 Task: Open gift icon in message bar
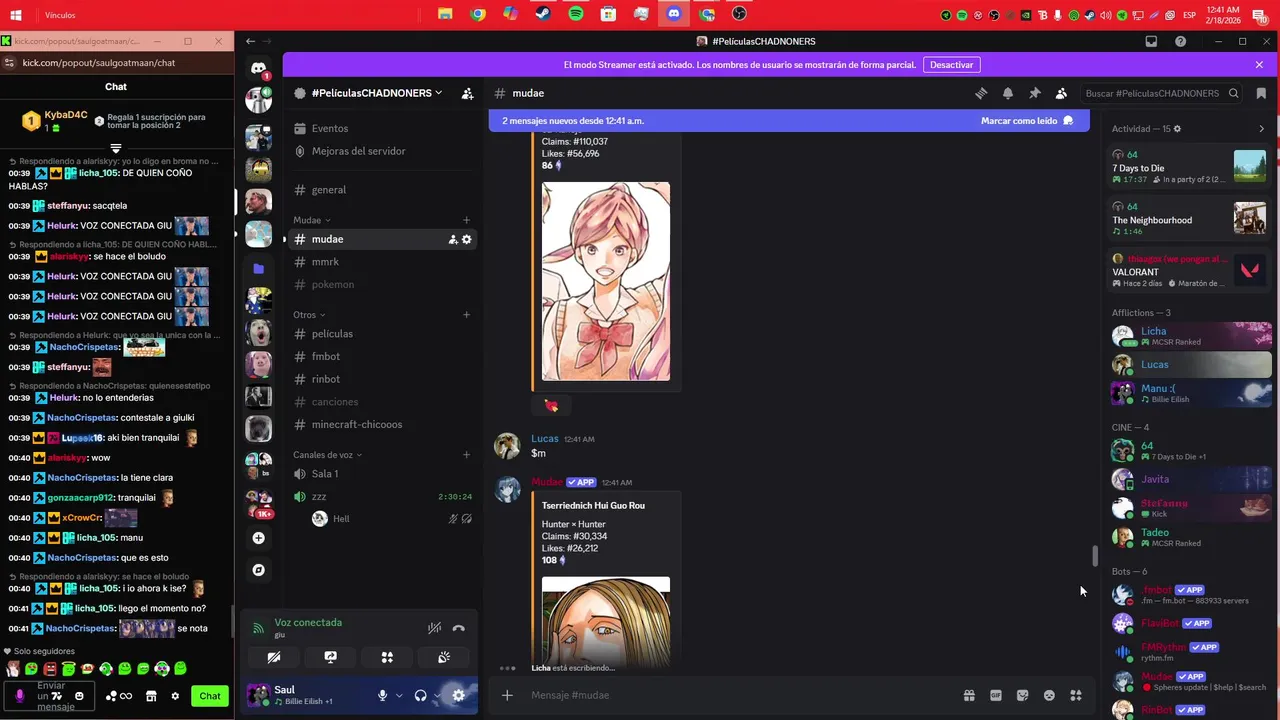pos(969,695)
